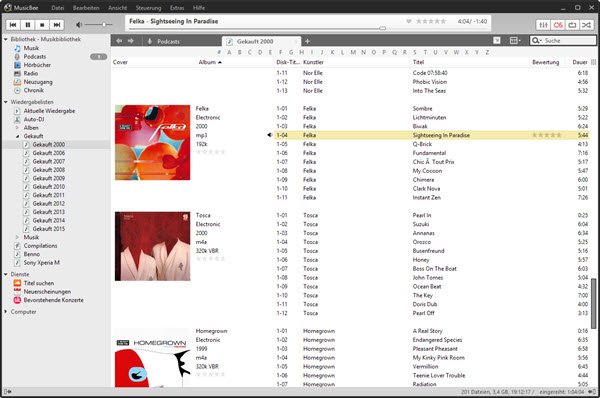
Task: Expand the Musik playlist folder
Action: click(x=17, y=237)
